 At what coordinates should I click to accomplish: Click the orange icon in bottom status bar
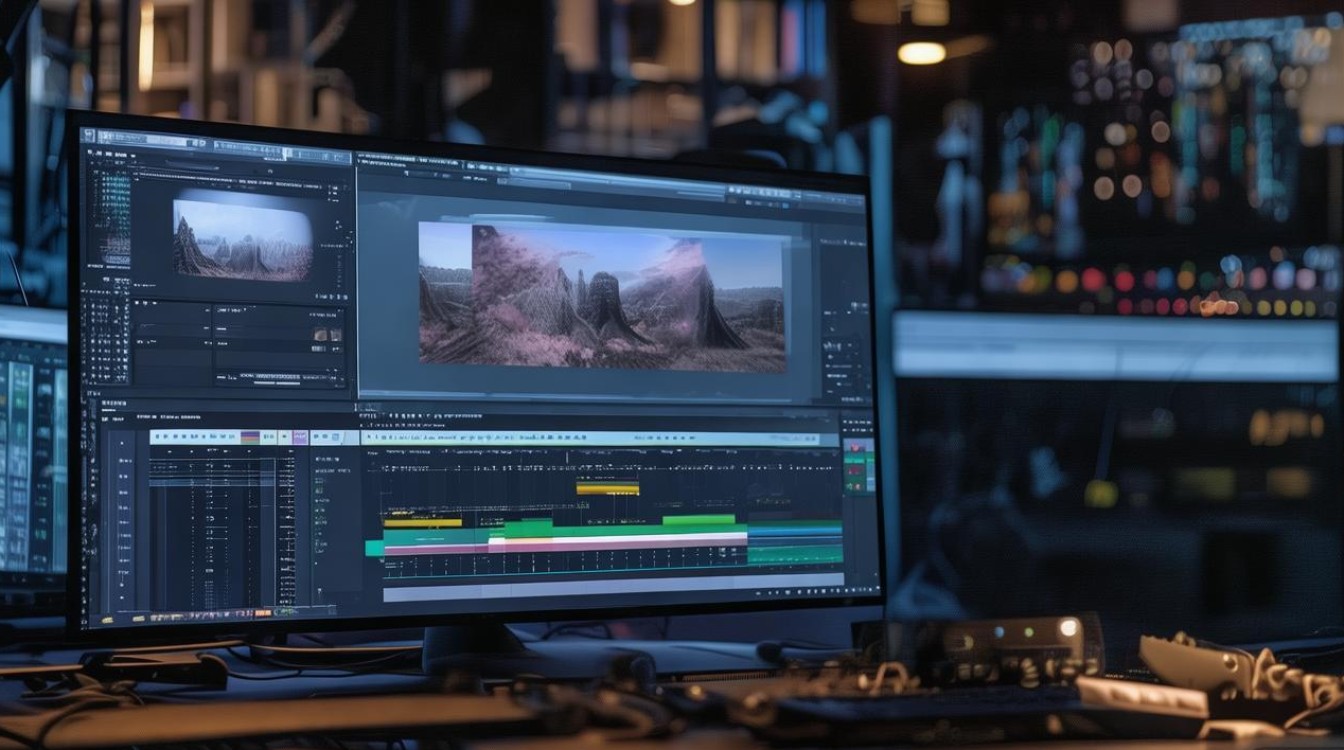263,612
